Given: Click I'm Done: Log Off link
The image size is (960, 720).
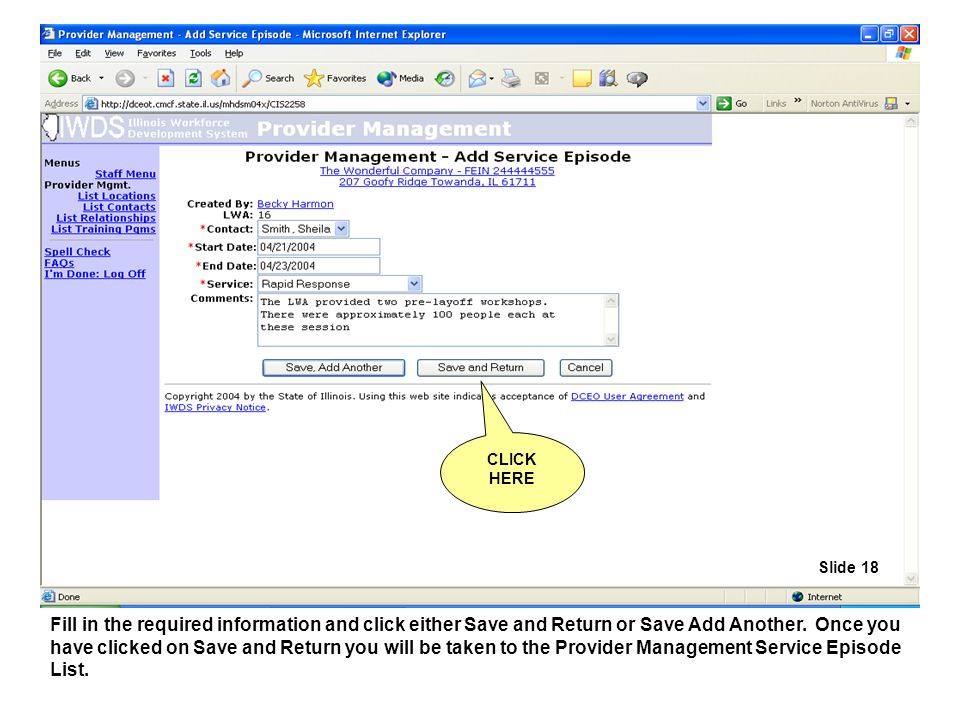Looking at the screenshot, I should (95, 274).
